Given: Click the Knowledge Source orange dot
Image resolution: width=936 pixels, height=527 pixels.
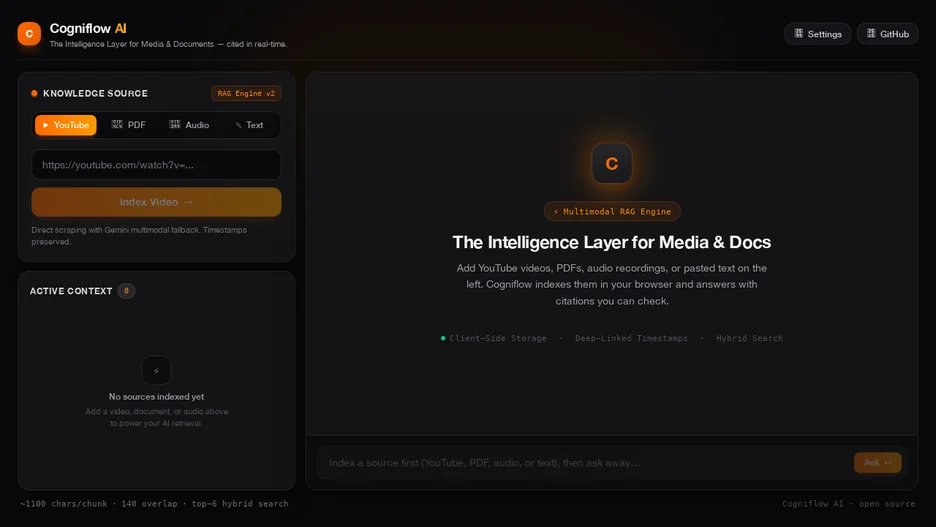Looking at the screenshot, I should [x=34, y=93].
